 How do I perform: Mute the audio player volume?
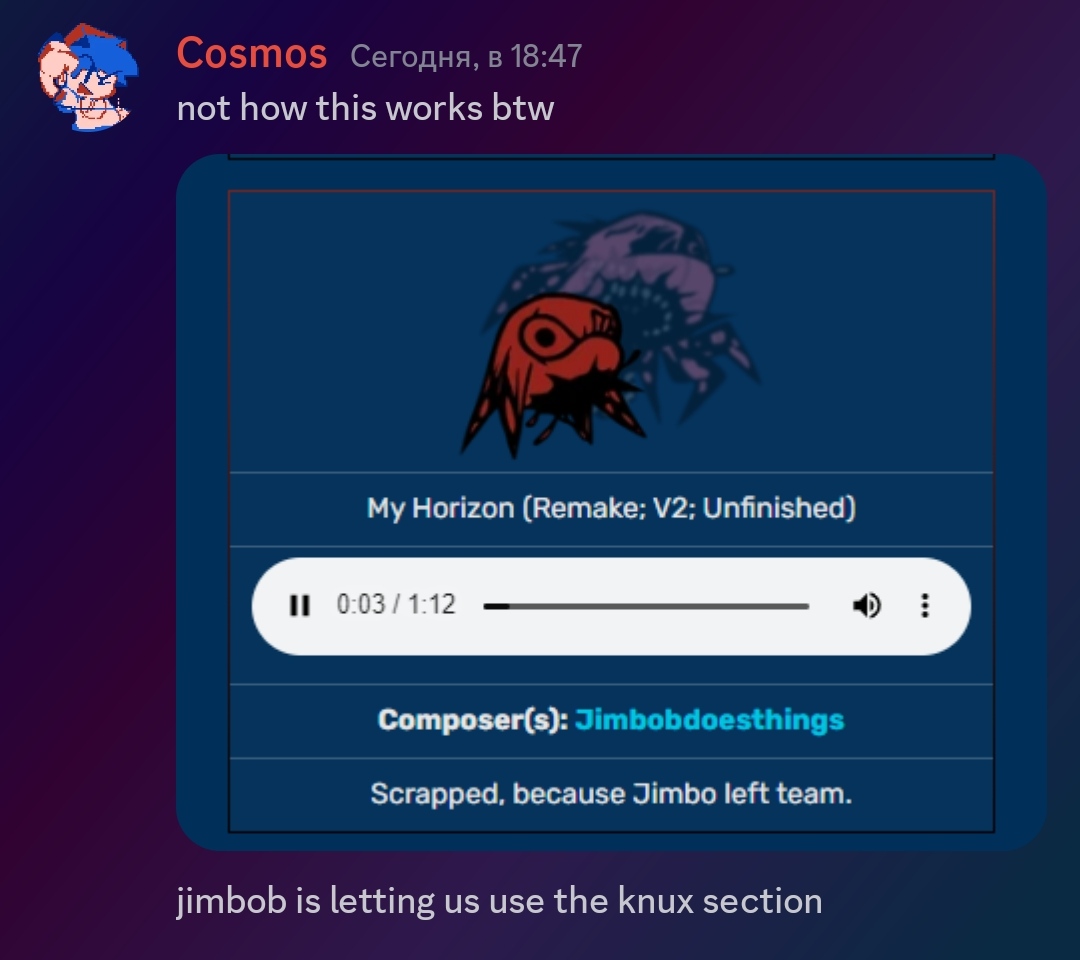[866, 605]
